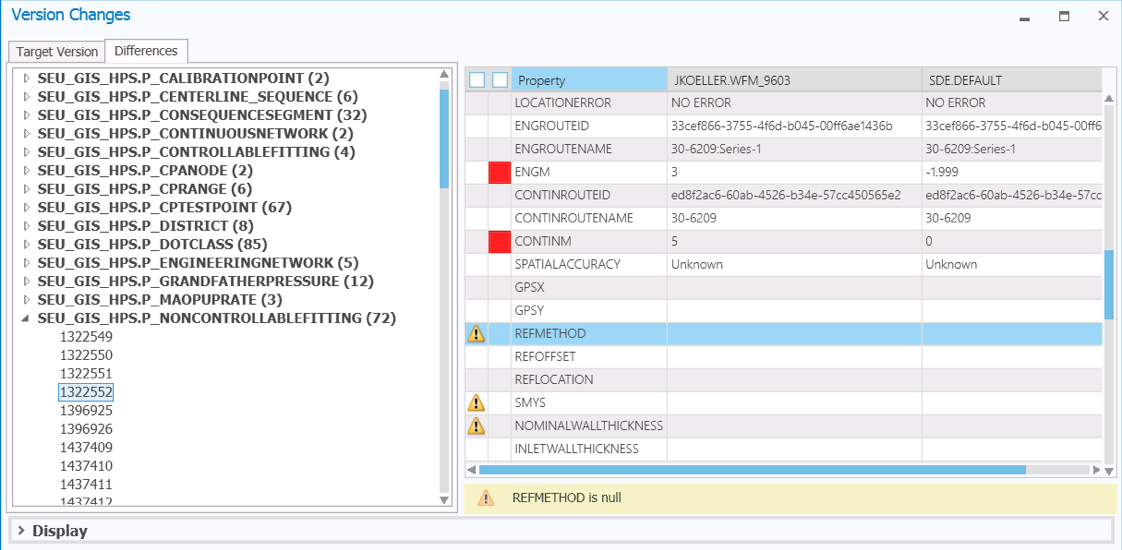Select feature 1322550 in the tree
1122x550 pixels.
(x=87, y=355)
